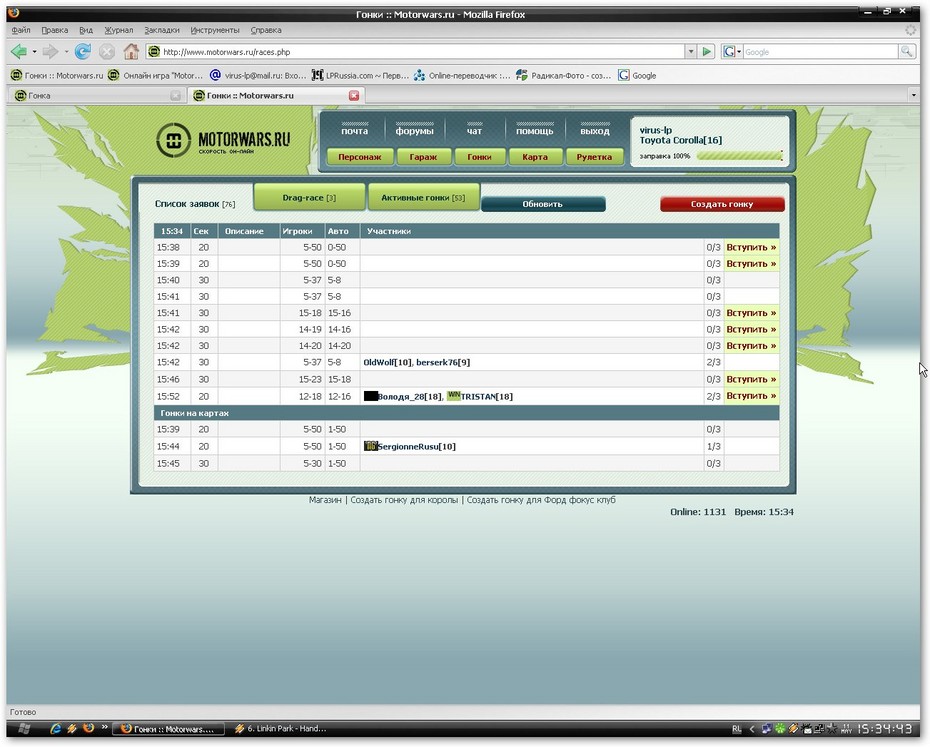Screen dimensions: 930x747
Task: Open the Карта section
Action: 534,157
